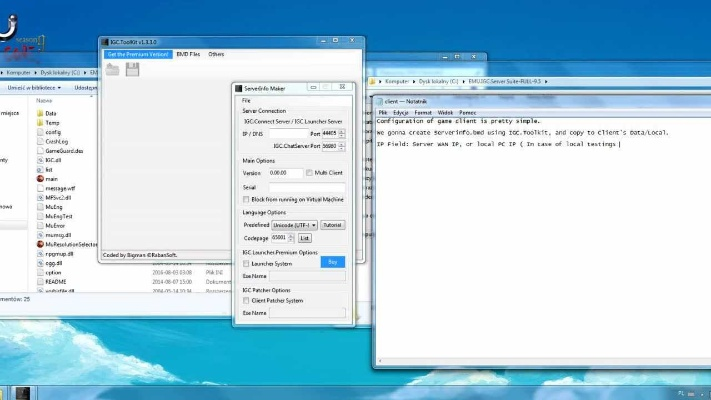Select the MFSvc2.dll file icon
The image size is (711, 400).
pos(40,198)
